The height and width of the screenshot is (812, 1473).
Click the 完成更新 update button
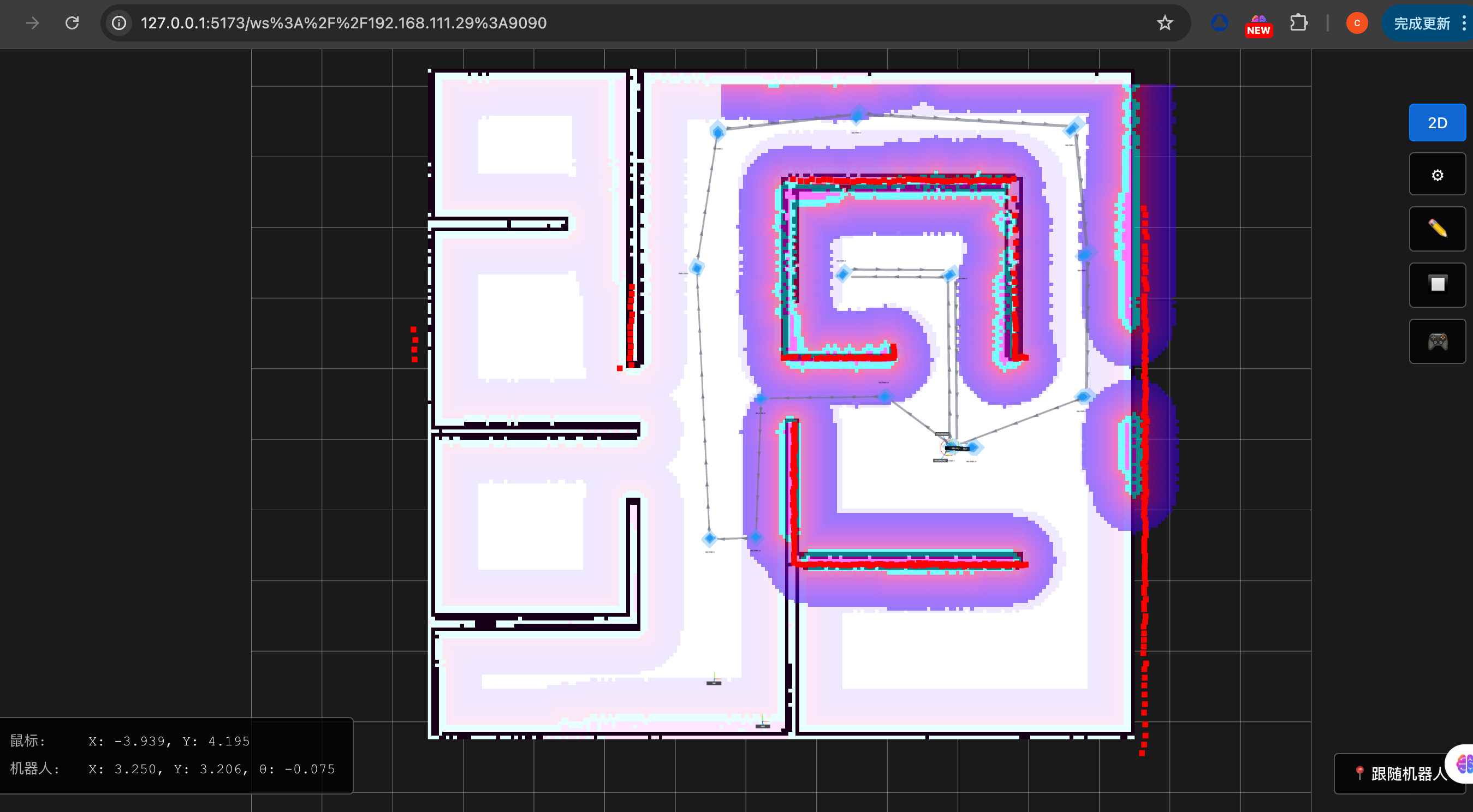click(1421, 23)
